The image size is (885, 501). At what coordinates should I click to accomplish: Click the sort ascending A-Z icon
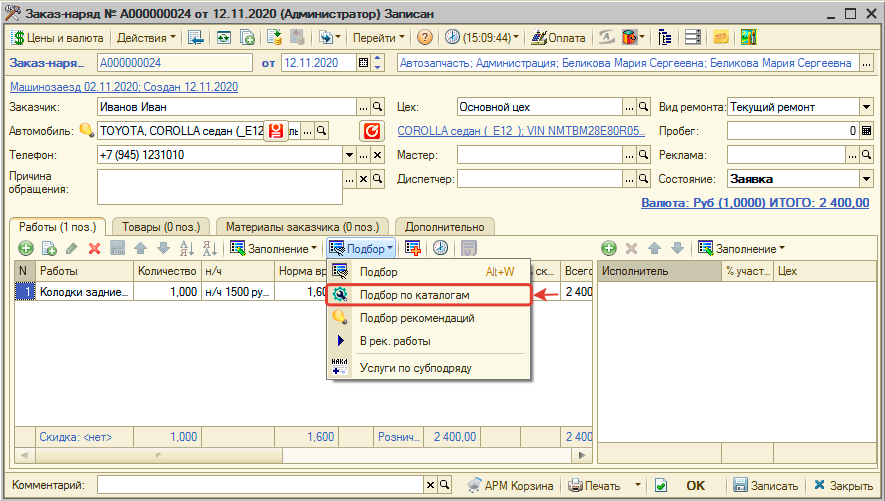(186, 248)
